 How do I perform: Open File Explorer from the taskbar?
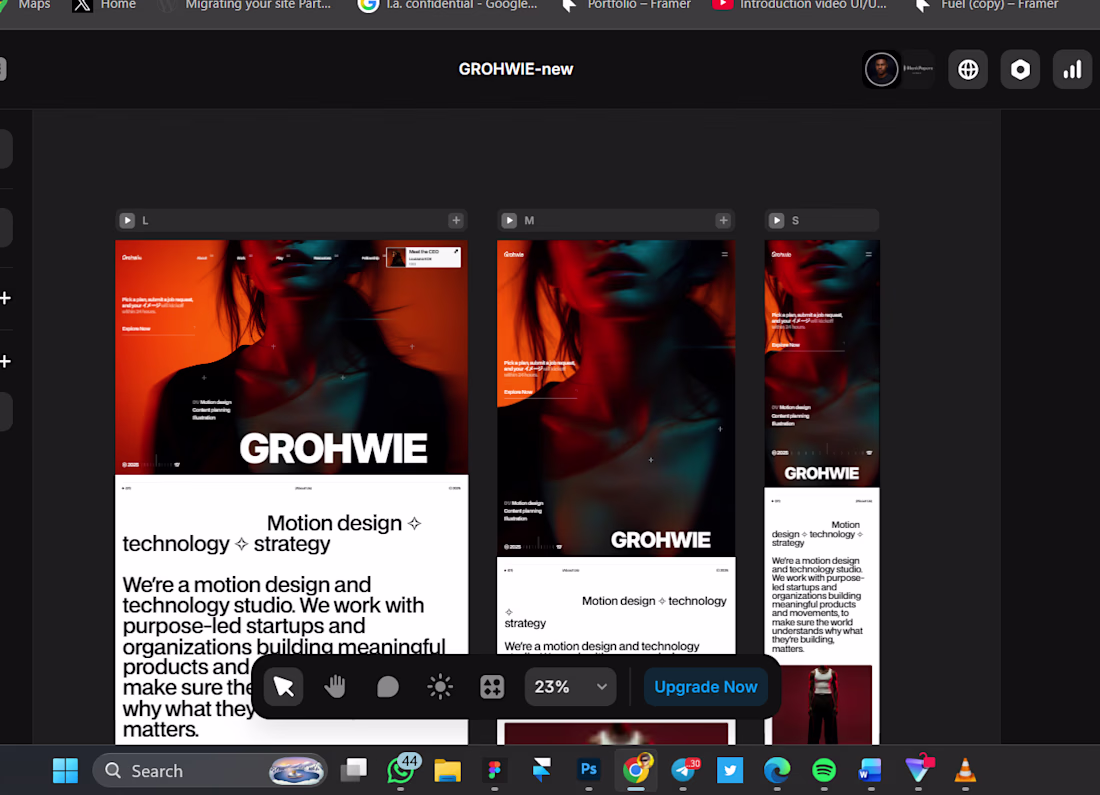[x=448, y=770]
